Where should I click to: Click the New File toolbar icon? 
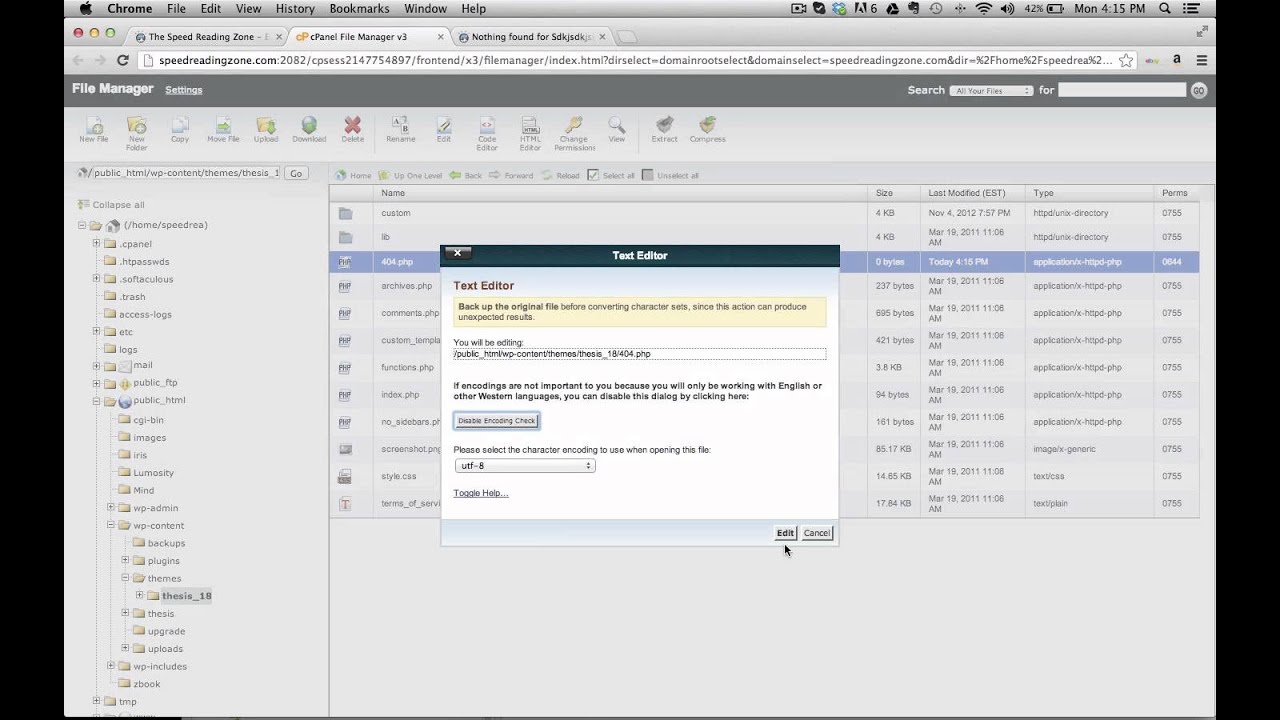pos(94,130)
